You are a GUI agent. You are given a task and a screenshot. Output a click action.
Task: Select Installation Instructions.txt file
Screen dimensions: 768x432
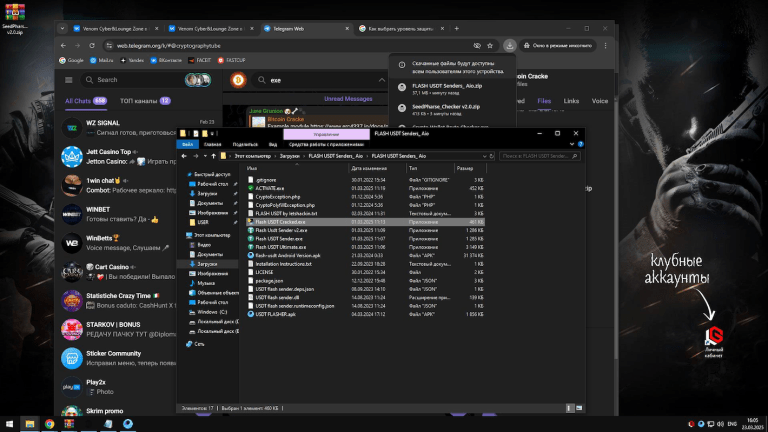tap(283, 264)
